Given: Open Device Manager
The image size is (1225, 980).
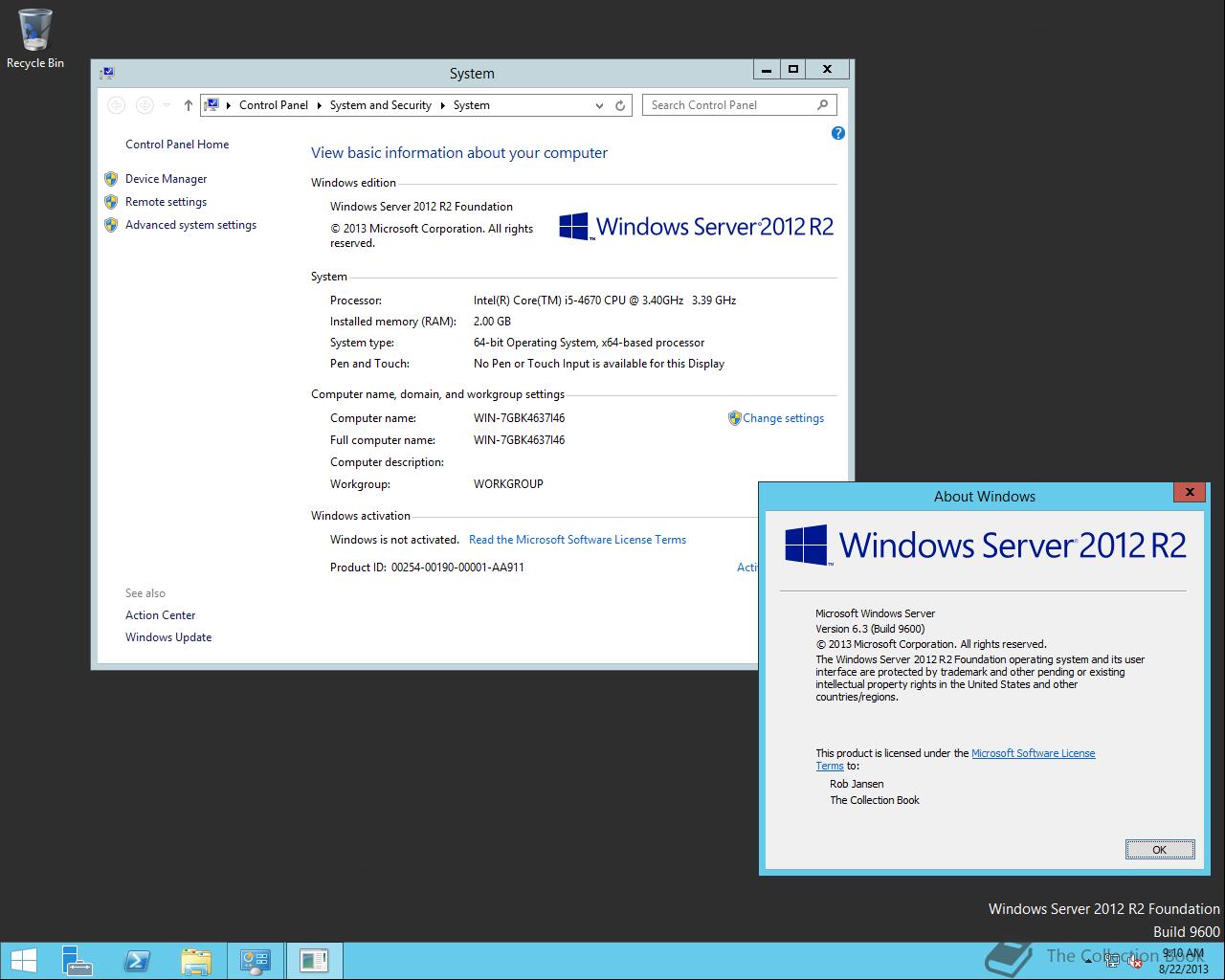Looking at the screenshot, I should [166, 179].
